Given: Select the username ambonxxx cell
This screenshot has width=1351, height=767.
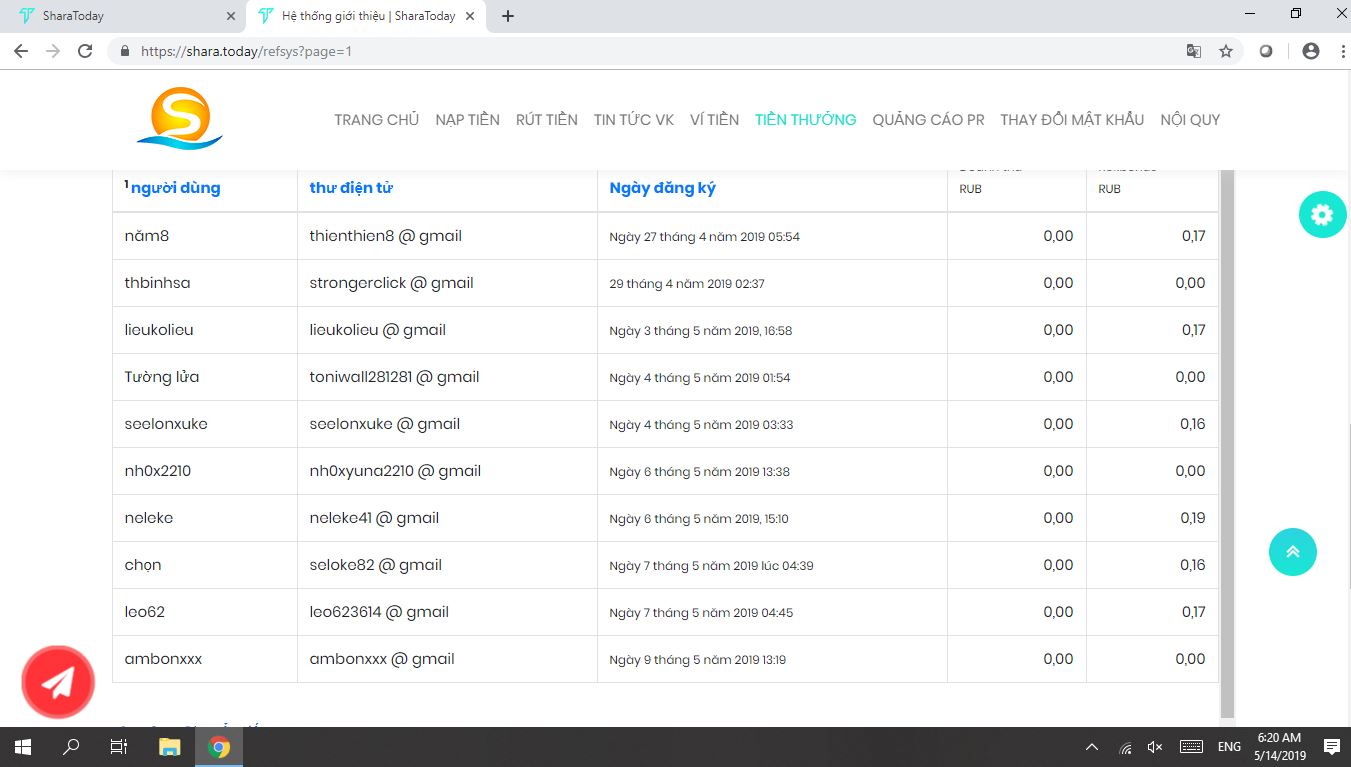Looking at the screenshot, I should point(204,659).
